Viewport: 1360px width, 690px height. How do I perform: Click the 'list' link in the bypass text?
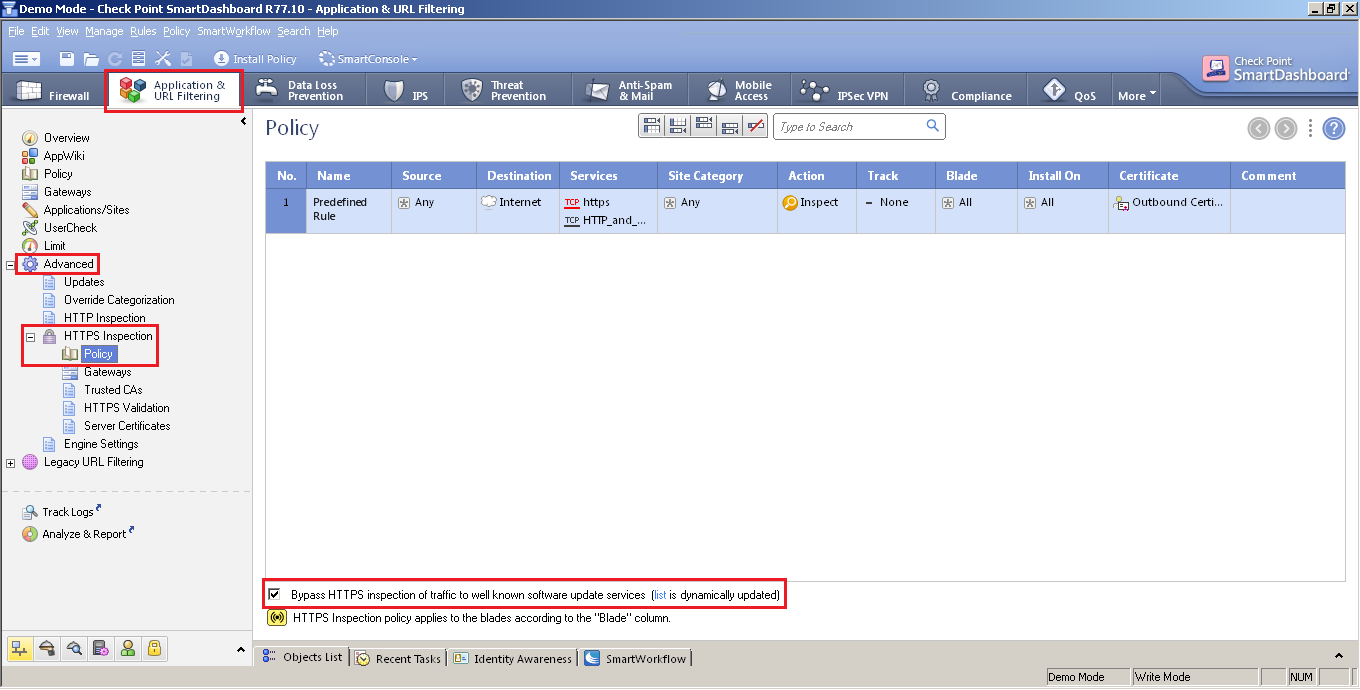pos(660,595)
